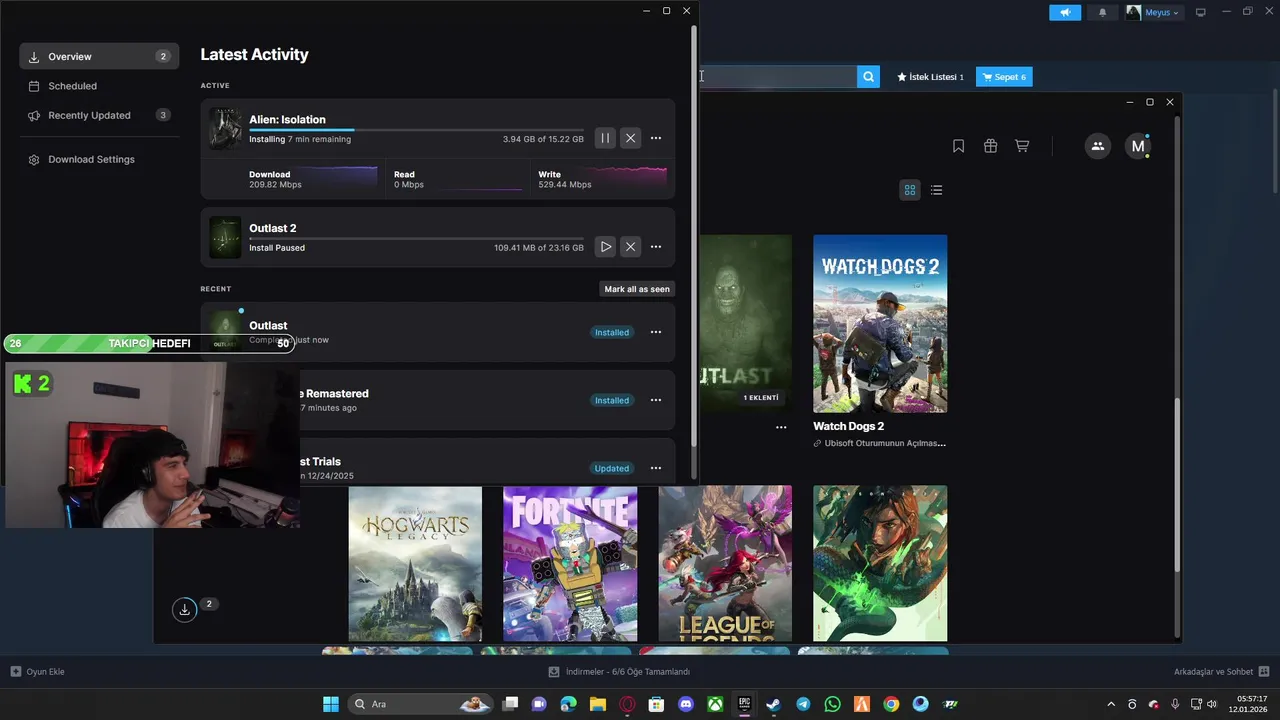Open the Scheduled downloads section
Screen dimensions: 1280x720
click(99, 86)
